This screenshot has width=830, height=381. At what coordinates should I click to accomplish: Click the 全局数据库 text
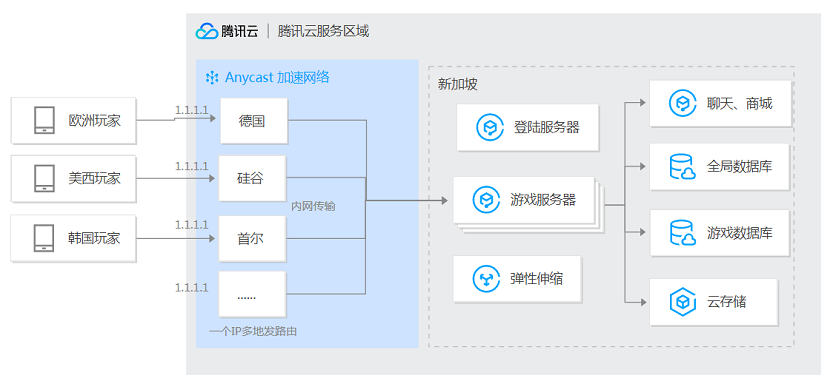click(x=739, y=167)
